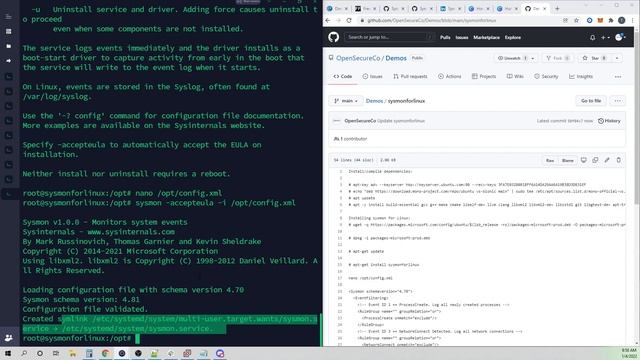The width and height of the screenshot is (640, 360).
Task: Open Chrome from the taskbar
Action: (105, 353)
